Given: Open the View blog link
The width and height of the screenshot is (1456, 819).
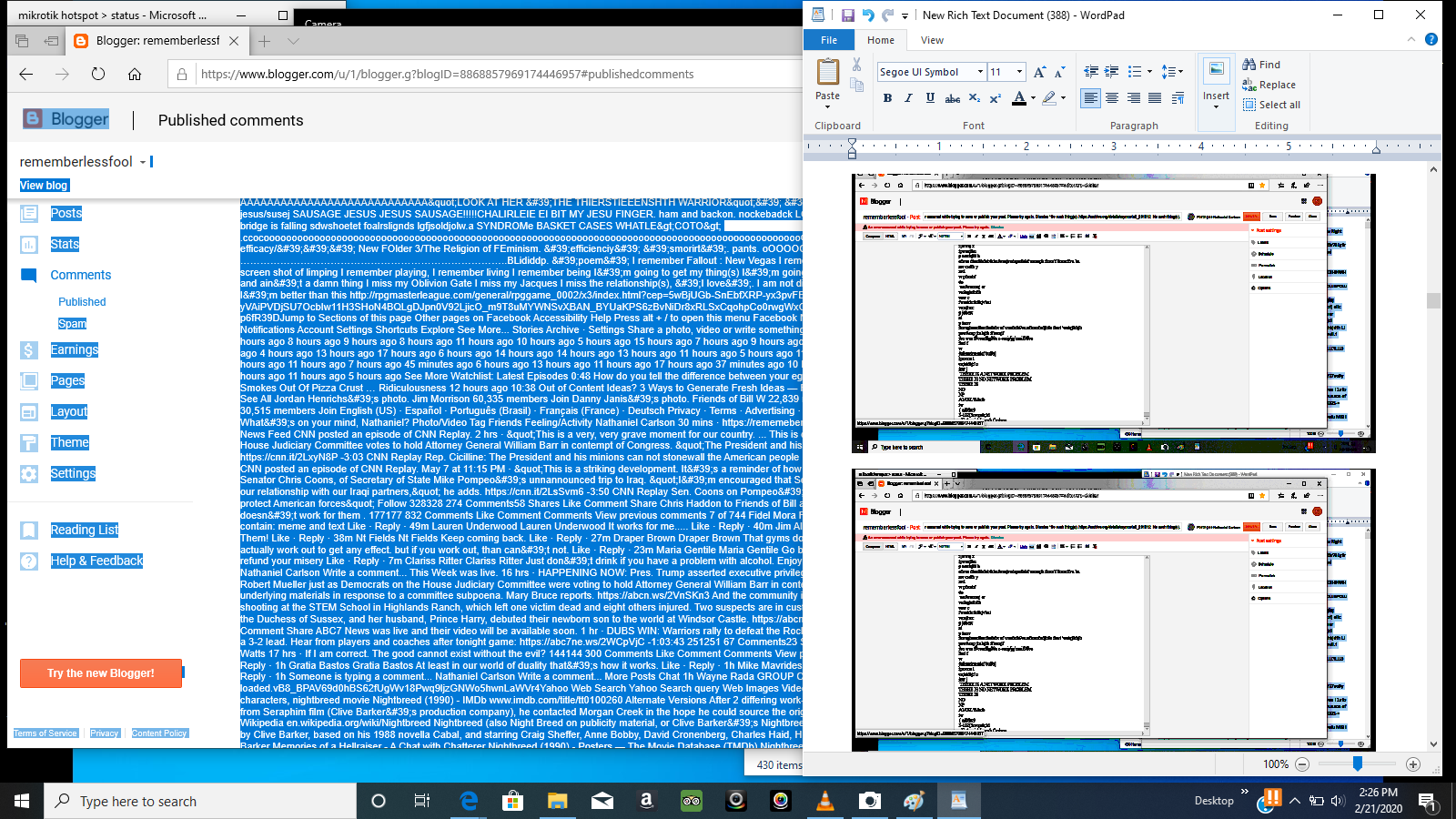Looking at the screenshot, I should tap(44, 186).
